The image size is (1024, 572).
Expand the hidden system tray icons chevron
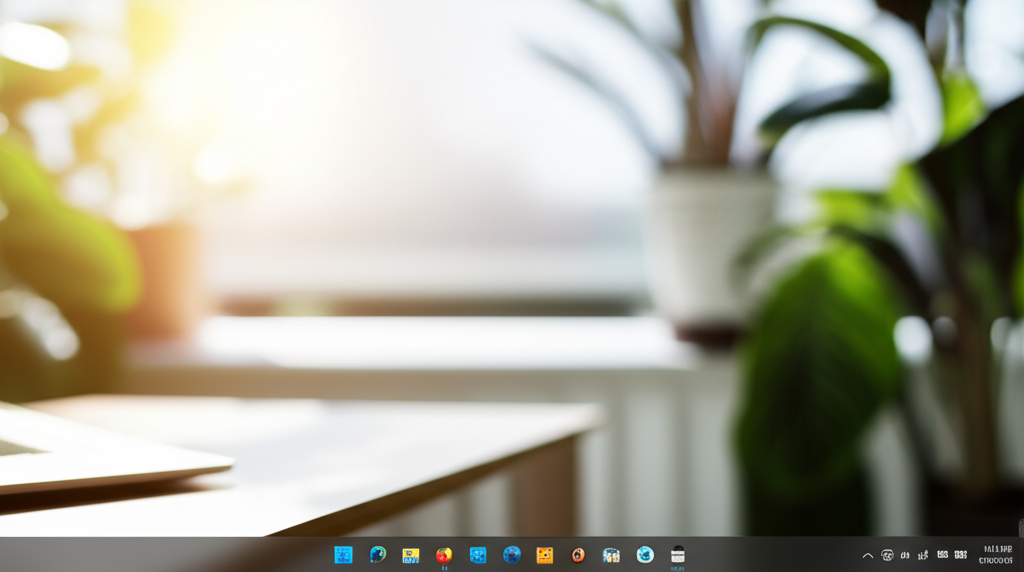(x=868, y=555)
